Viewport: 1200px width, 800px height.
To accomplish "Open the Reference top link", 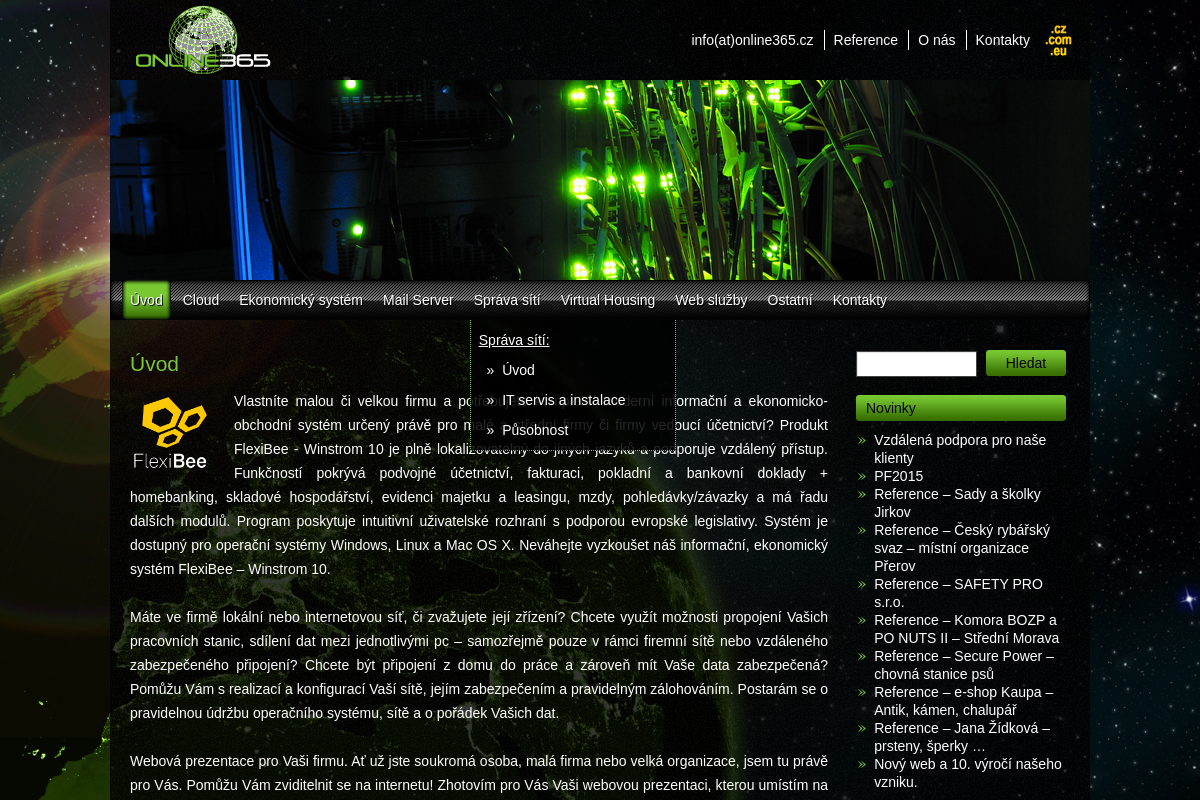I will coord(866,40).
